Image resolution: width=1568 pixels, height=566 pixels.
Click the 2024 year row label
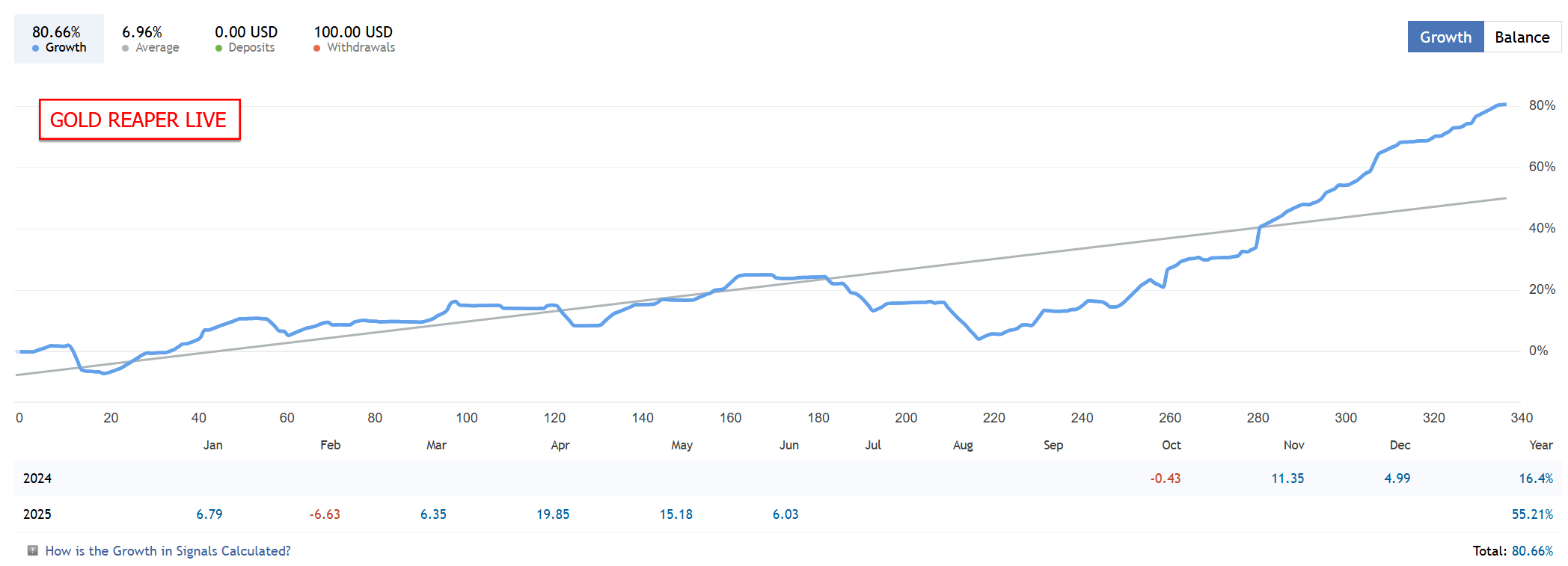37,479
